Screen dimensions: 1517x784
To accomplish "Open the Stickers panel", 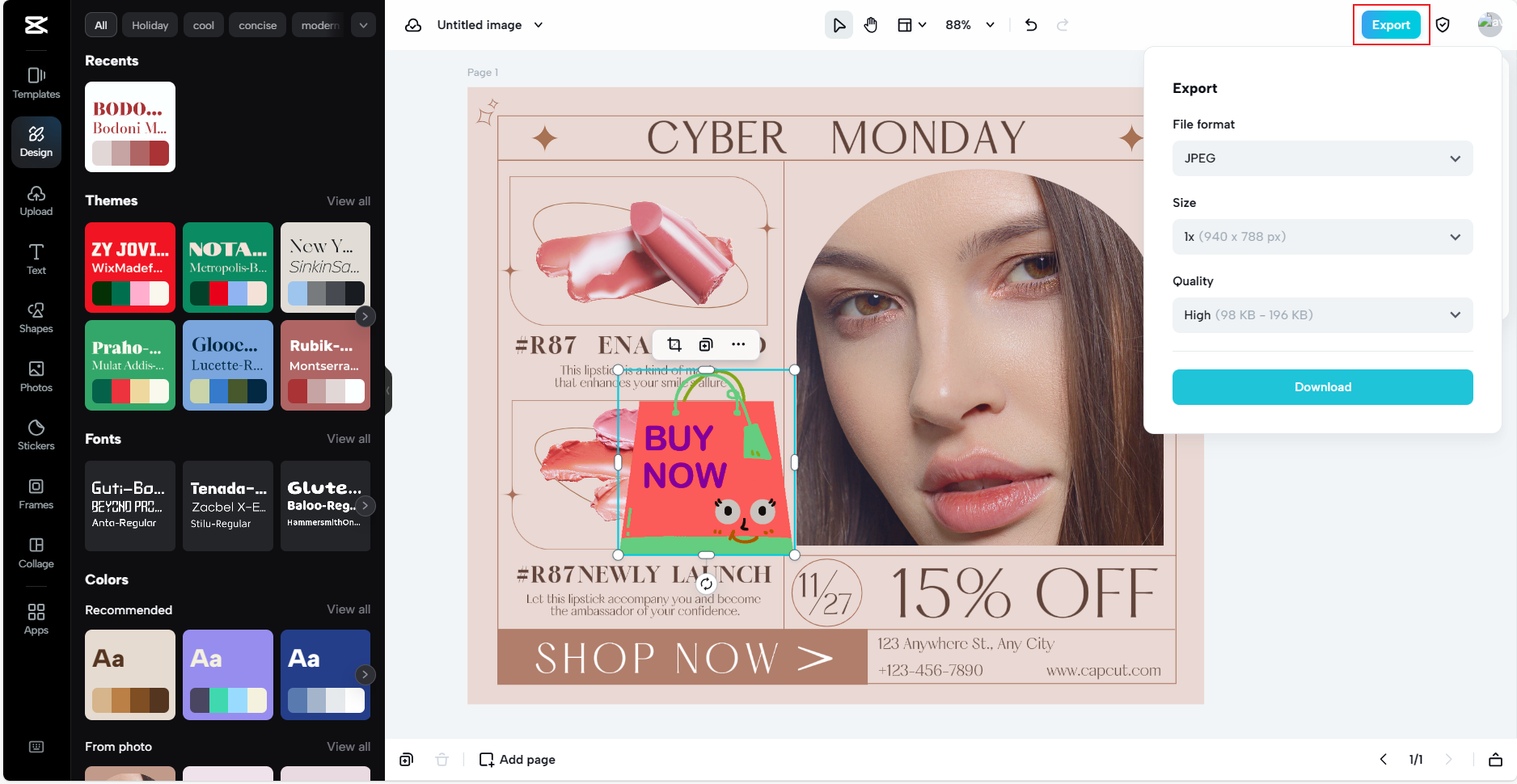I will click(36, 434).
